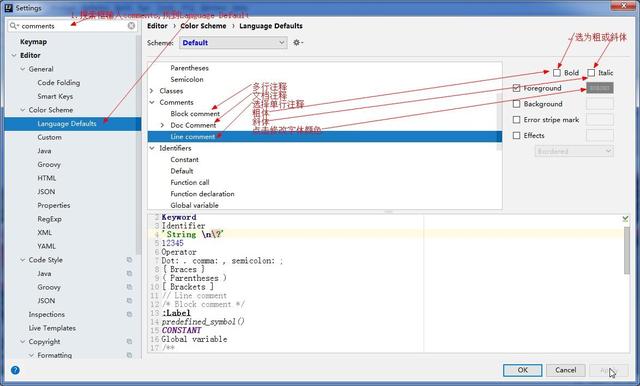Pick the Foreground color swatch

[x=600, y=88]
